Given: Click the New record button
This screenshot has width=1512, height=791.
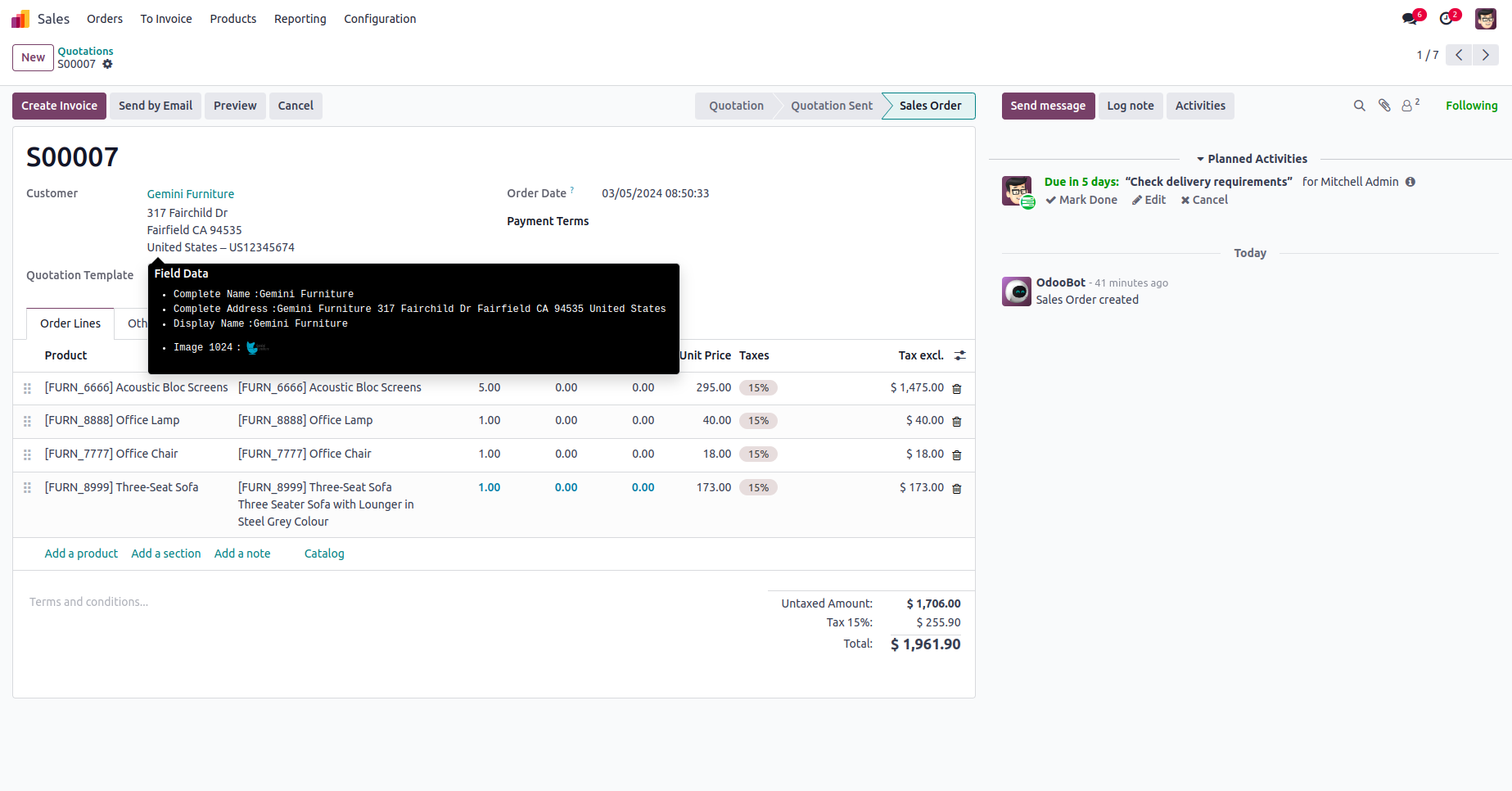Looking at the screenshot, I should coord(33,57).
